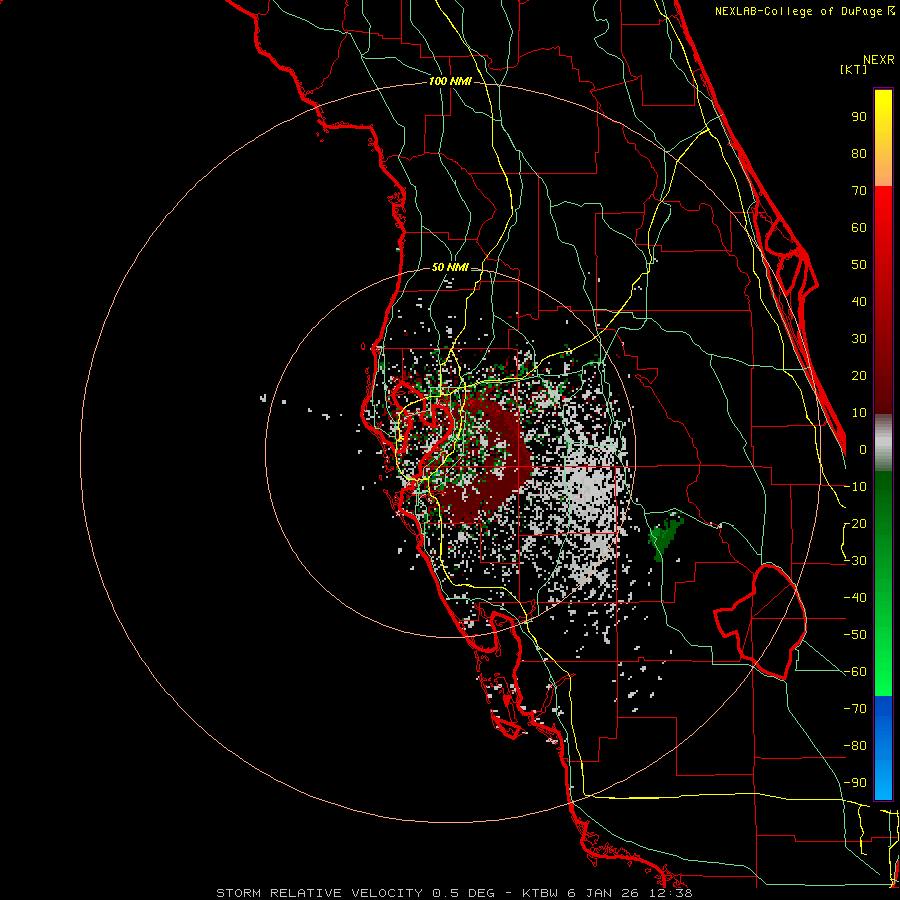Viewport: 900px width, 900px height.
Task: Click the -40 scale value
Action: click(x=855, y=598)
